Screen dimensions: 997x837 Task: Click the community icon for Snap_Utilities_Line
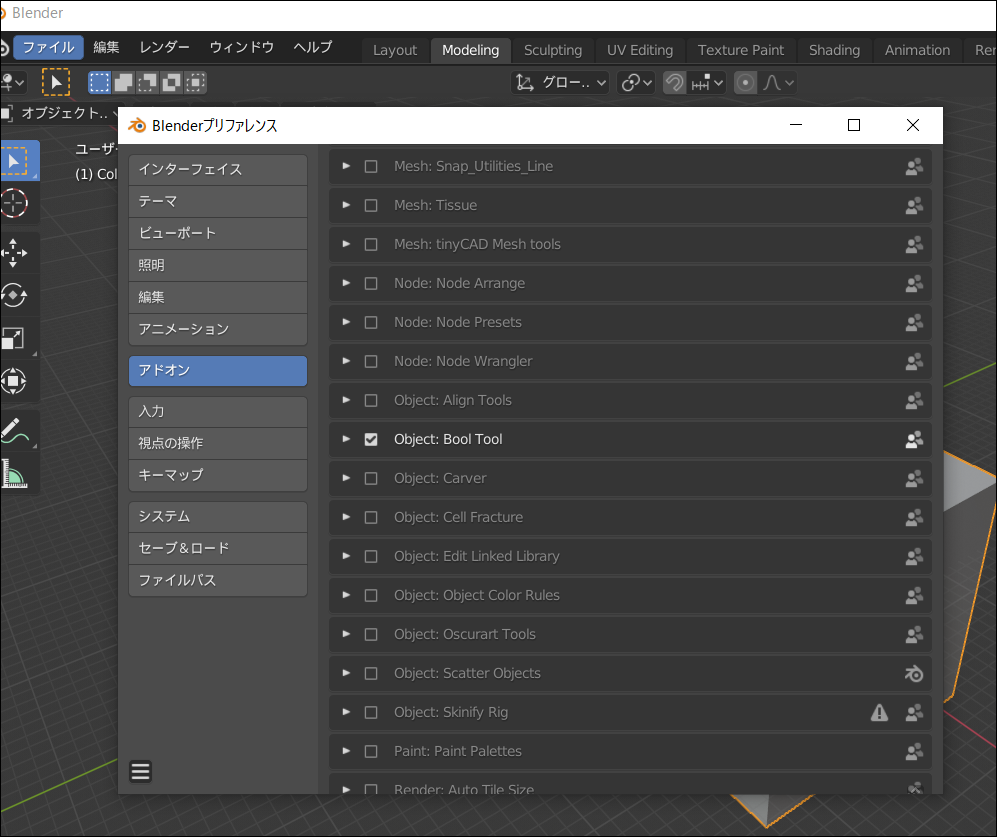click(x=914, y=167)
